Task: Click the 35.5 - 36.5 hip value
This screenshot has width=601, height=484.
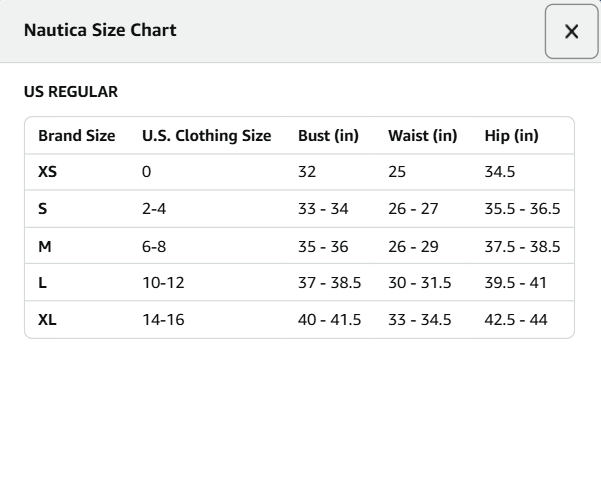Action: coord(522,209)
